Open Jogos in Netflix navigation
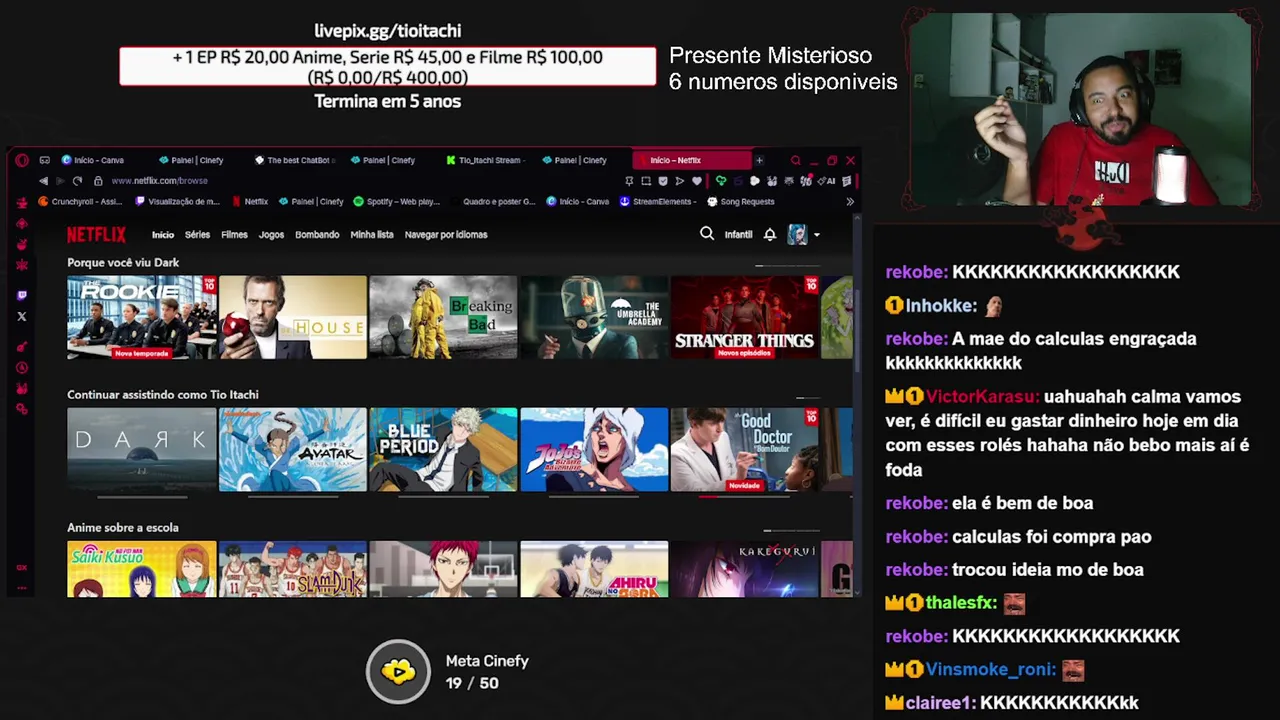 point(271,235)
